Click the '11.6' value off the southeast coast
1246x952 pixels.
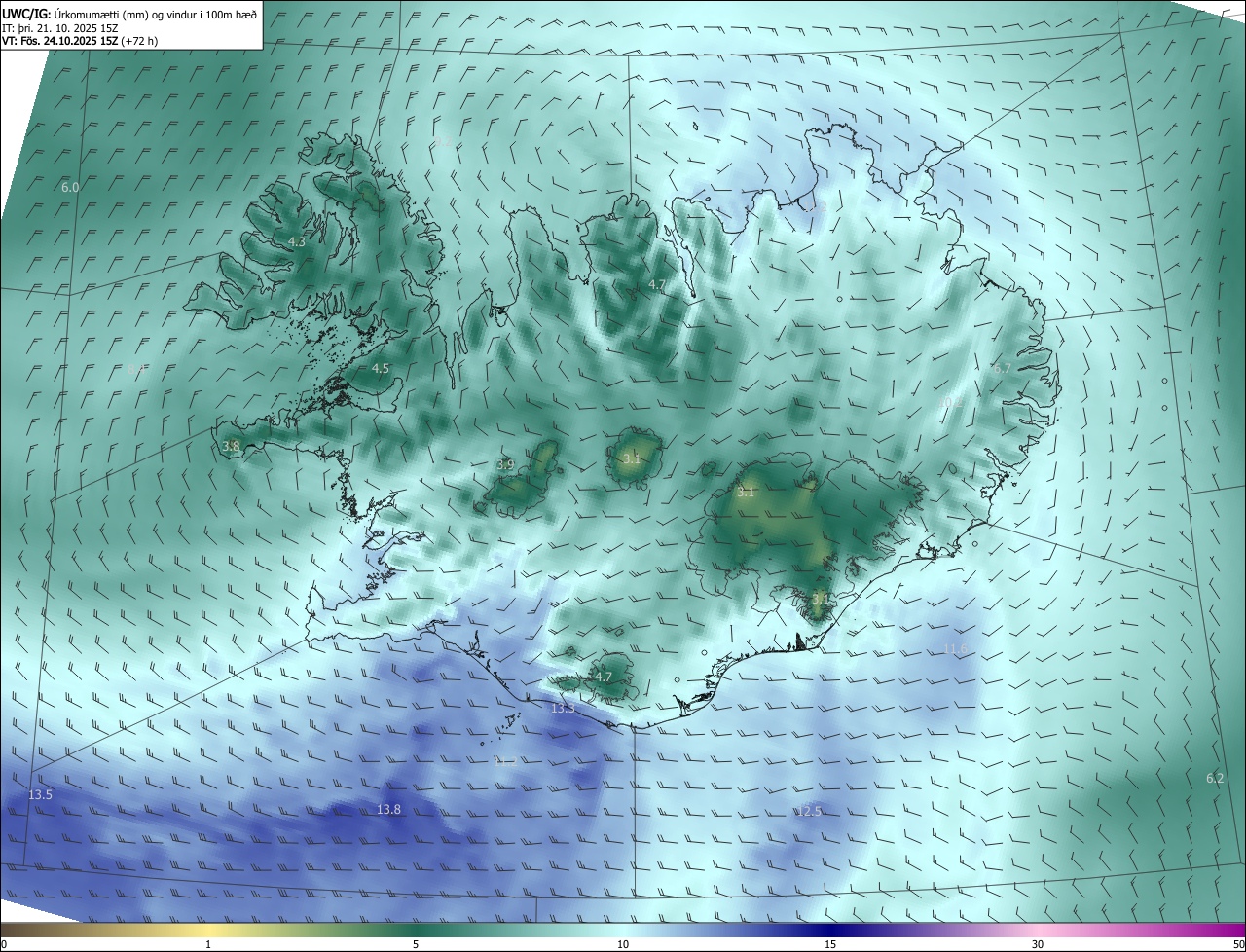pyautogui.click(x=956, y=648)
